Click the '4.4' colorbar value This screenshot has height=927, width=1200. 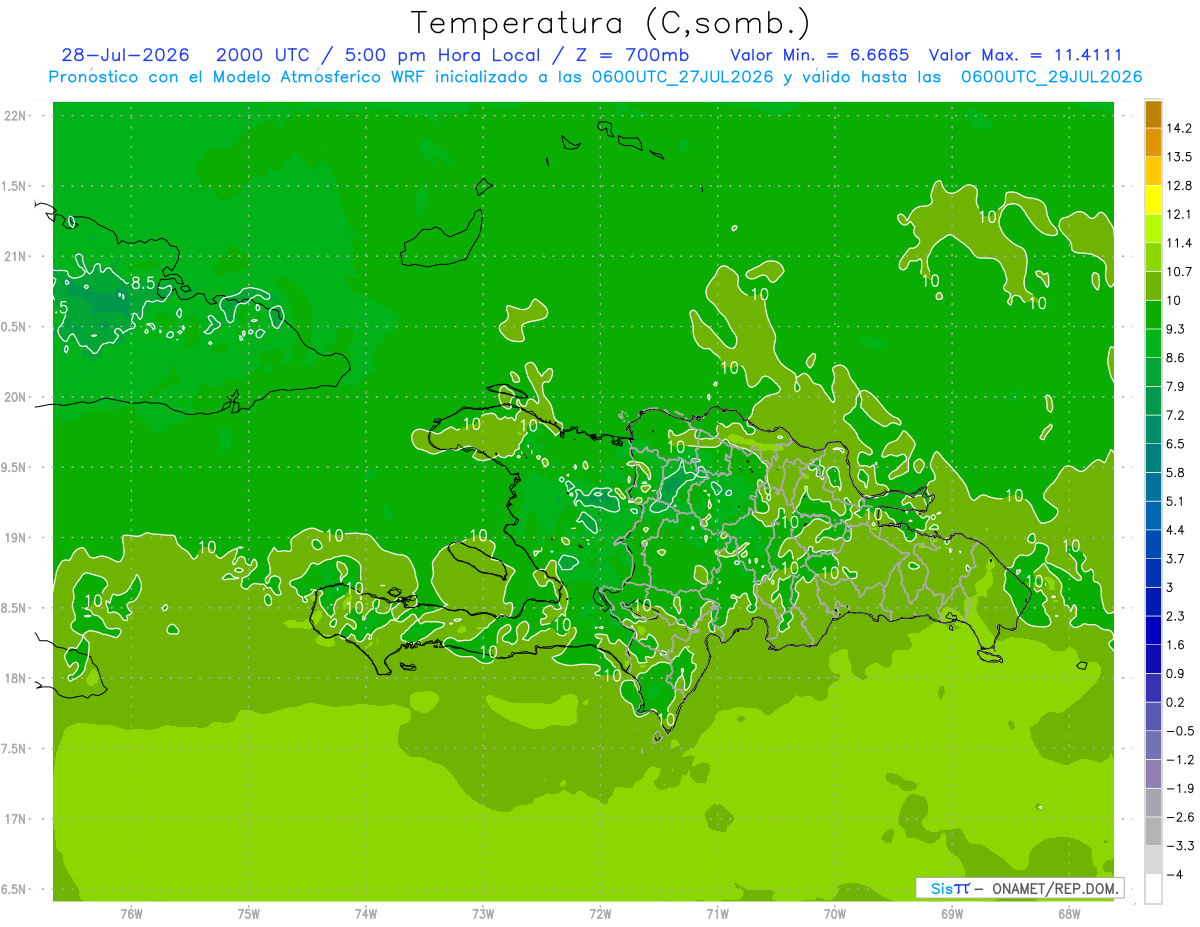click(x=1175, y=530)
